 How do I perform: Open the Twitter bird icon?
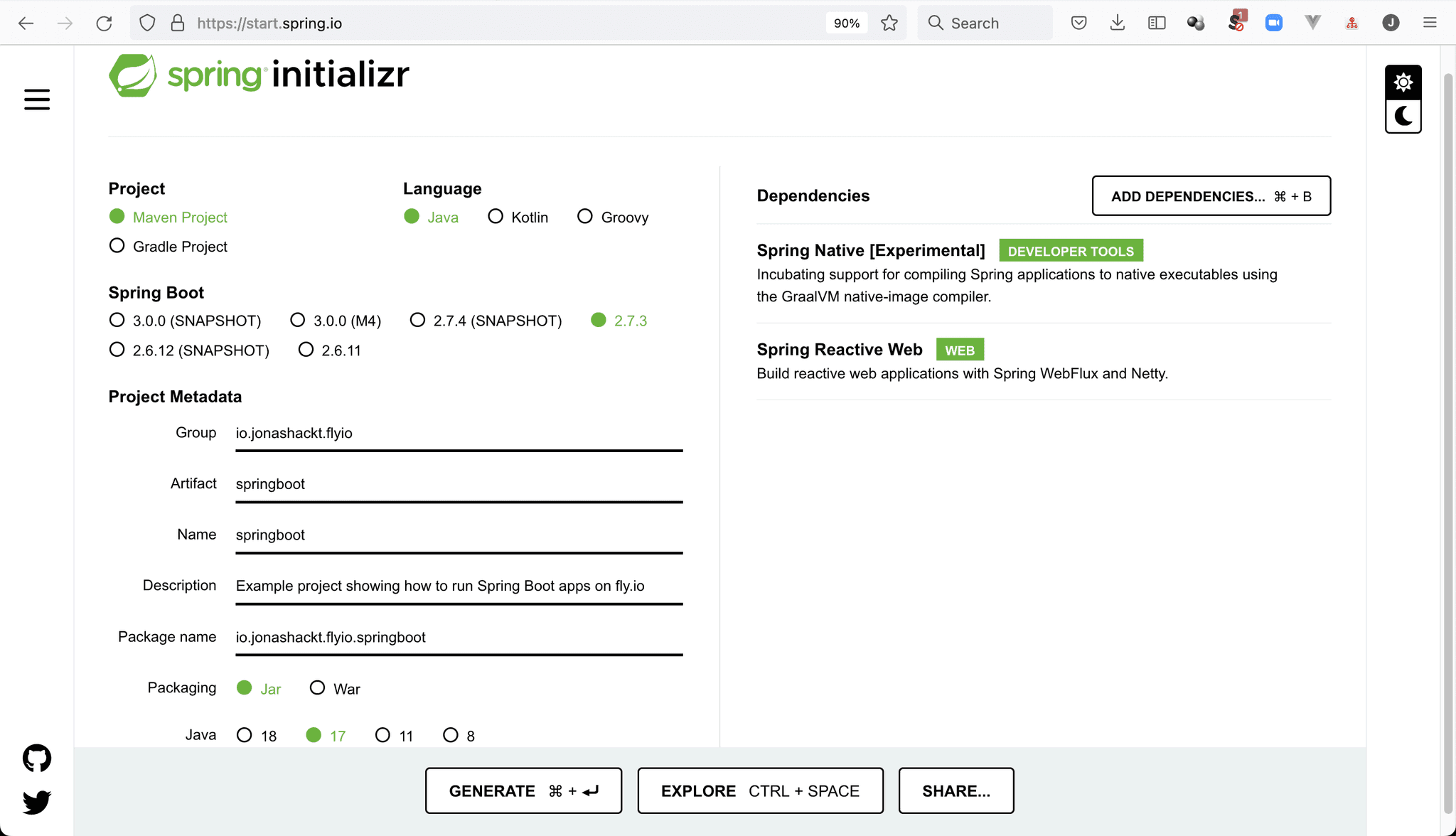[x=37, y=802]
